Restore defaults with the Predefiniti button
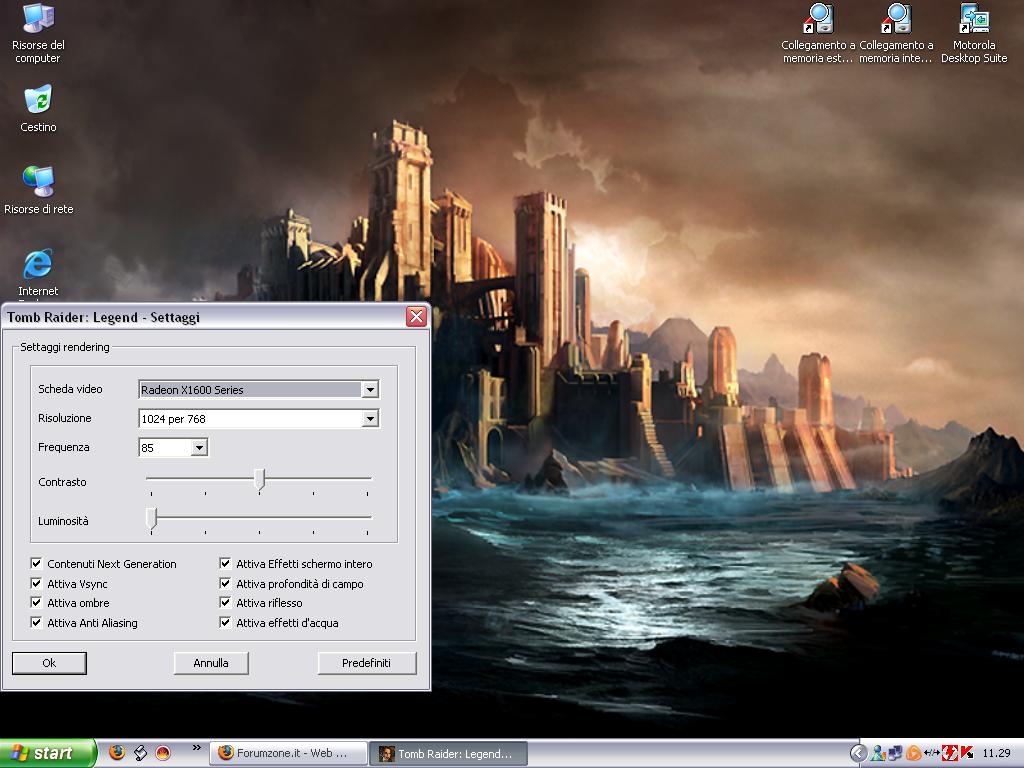This screenshot has width=1024, height=768. [366, 663]
